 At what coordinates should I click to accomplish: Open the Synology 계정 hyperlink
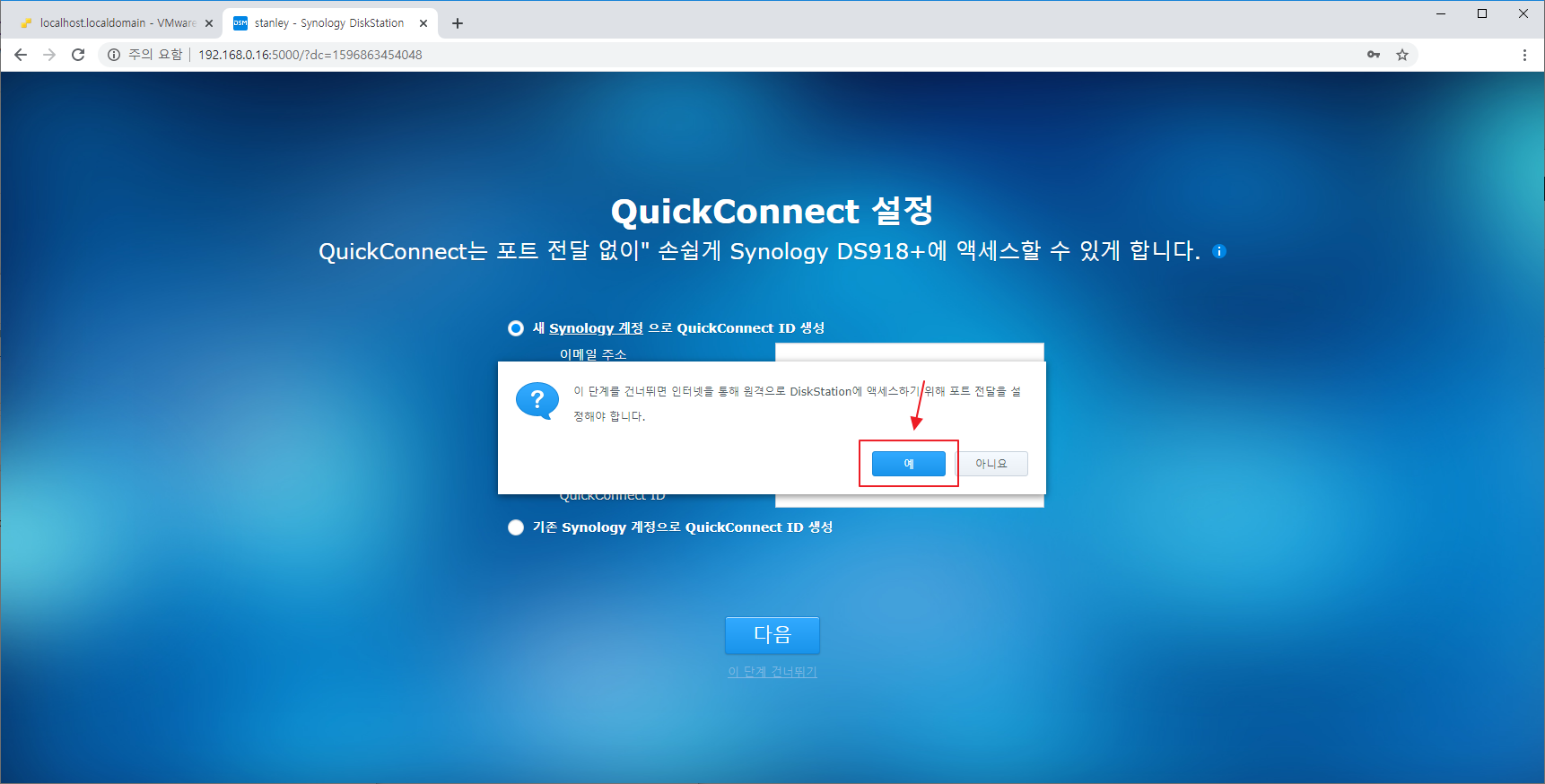point(596,328)
